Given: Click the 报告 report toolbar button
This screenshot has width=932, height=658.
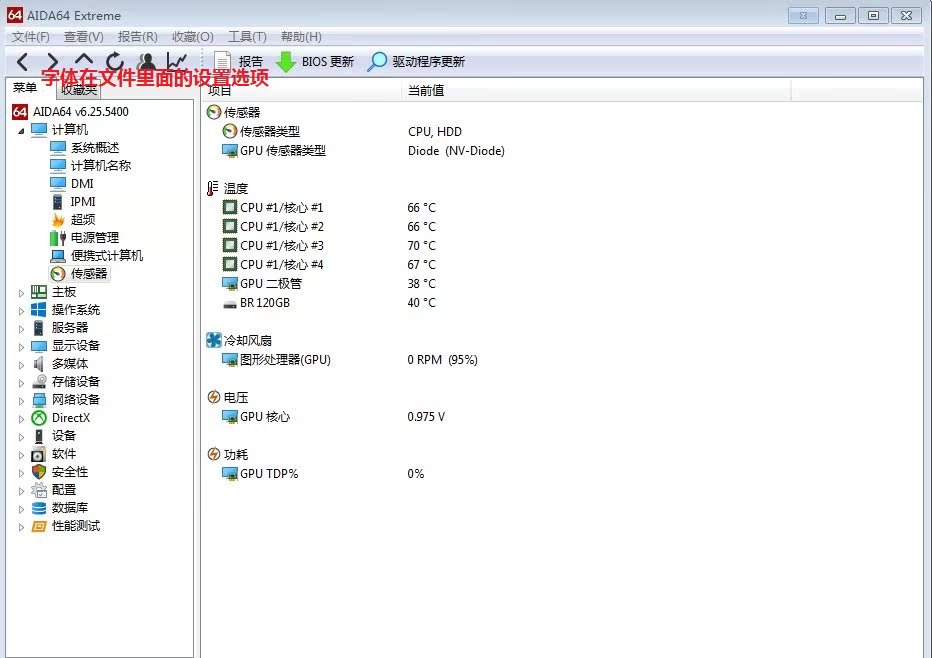Looking at the screenshot, I should pyautogui.click(x=238, y=61).
